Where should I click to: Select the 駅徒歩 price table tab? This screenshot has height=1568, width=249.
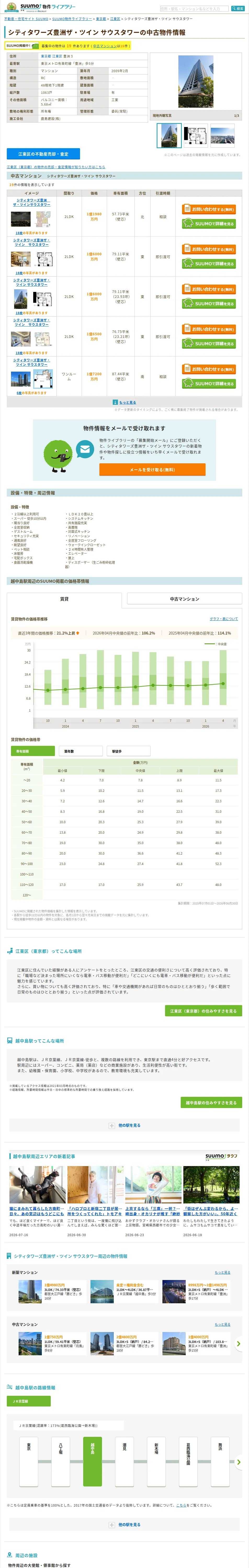click(x=128, y=751)
